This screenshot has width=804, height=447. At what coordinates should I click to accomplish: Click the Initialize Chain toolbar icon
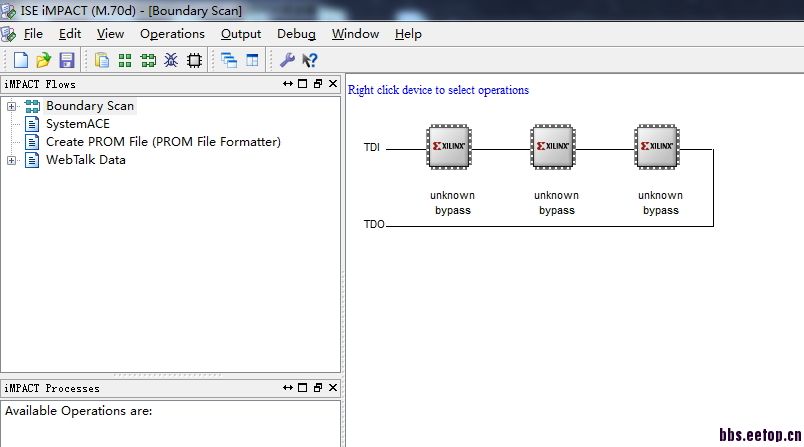point(148,60)
